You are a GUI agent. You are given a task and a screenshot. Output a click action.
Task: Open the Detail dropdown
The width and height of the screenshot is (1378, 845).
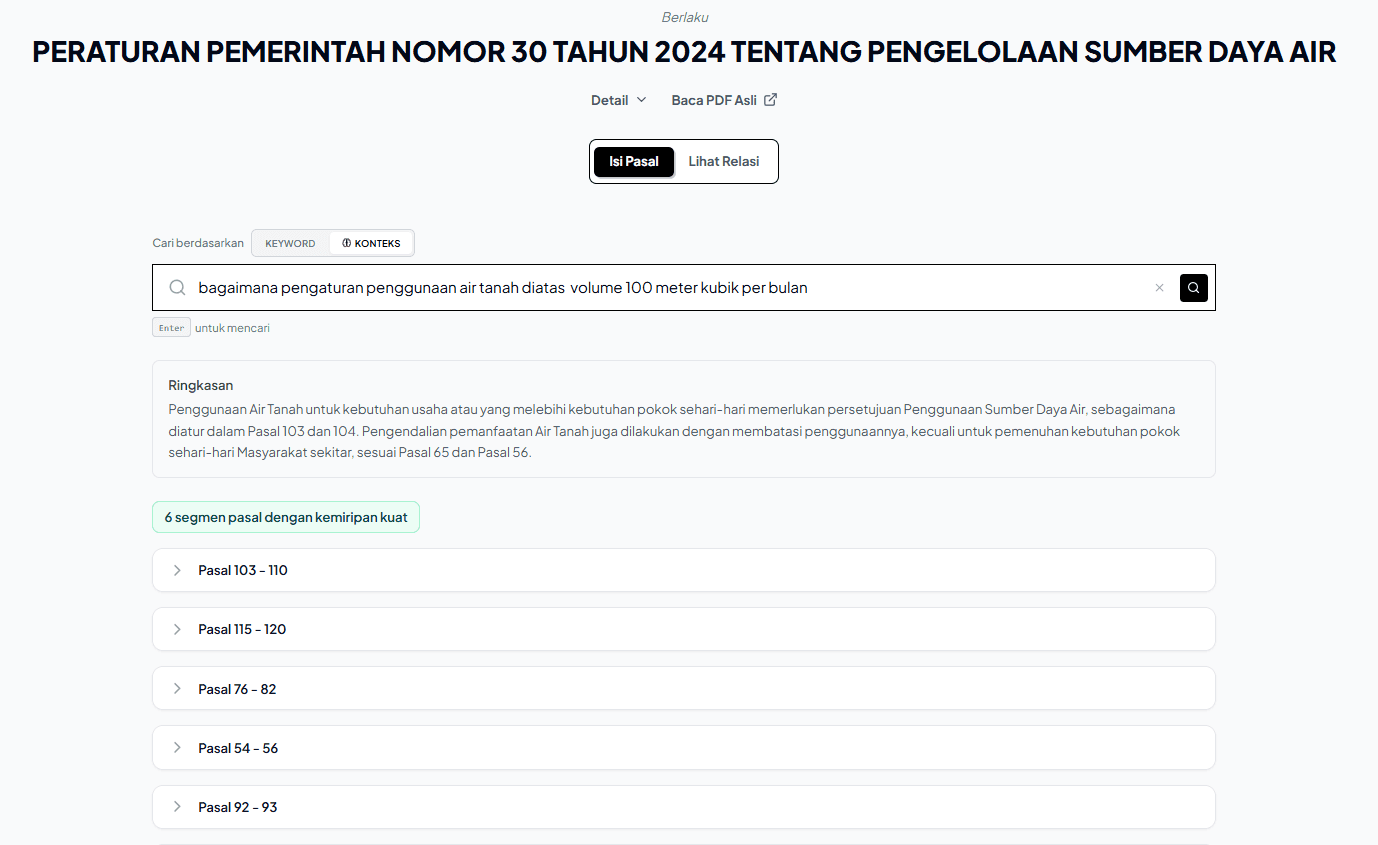click(617, 99)
